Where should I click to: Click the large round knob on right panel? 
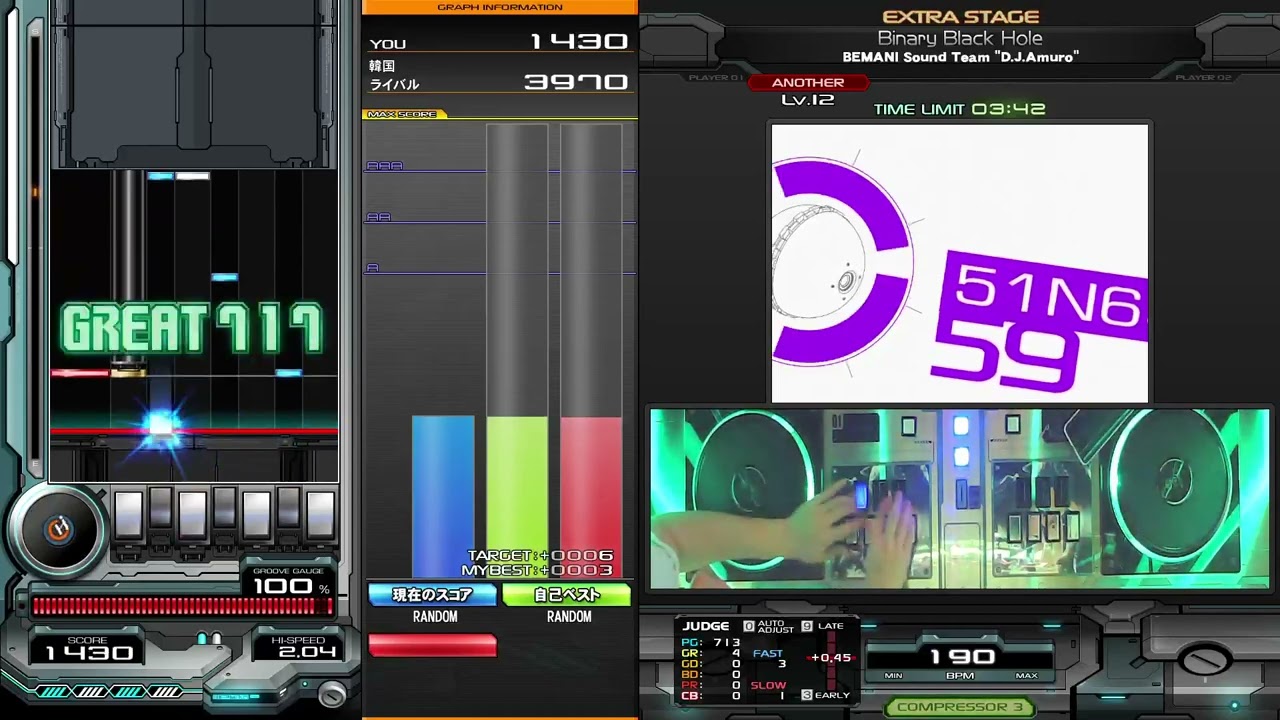1205,660
